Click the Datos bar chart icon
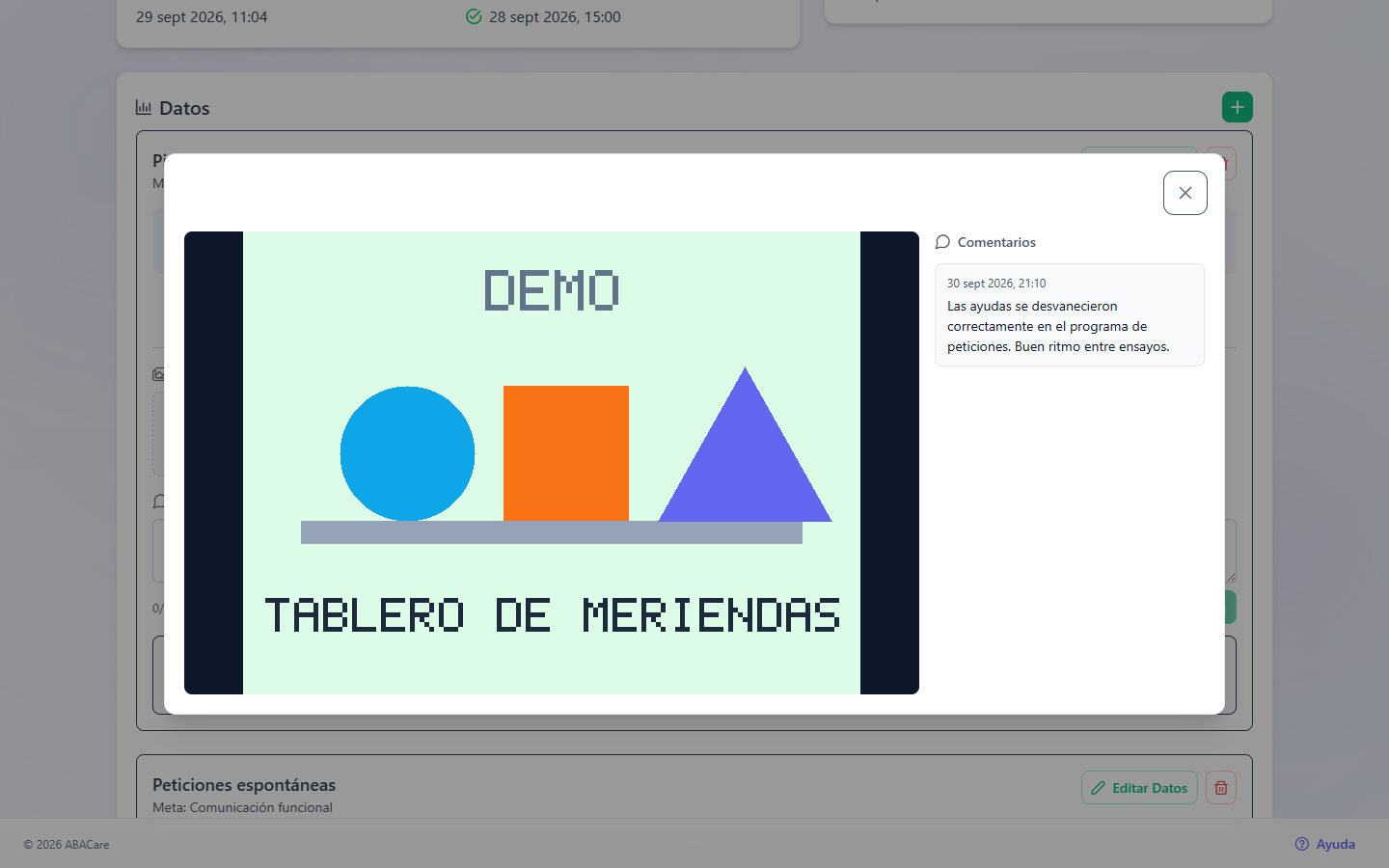This screenshot has width=1389, height=868. tap(144, 107)
